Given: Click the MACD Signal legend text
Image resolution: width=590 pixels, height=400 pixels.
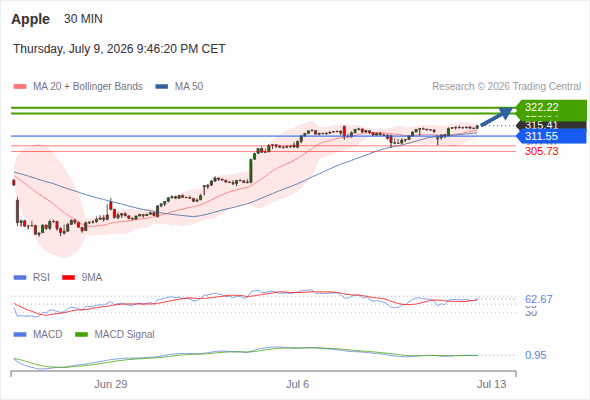Looking at the screenshot, I should 124,335.
